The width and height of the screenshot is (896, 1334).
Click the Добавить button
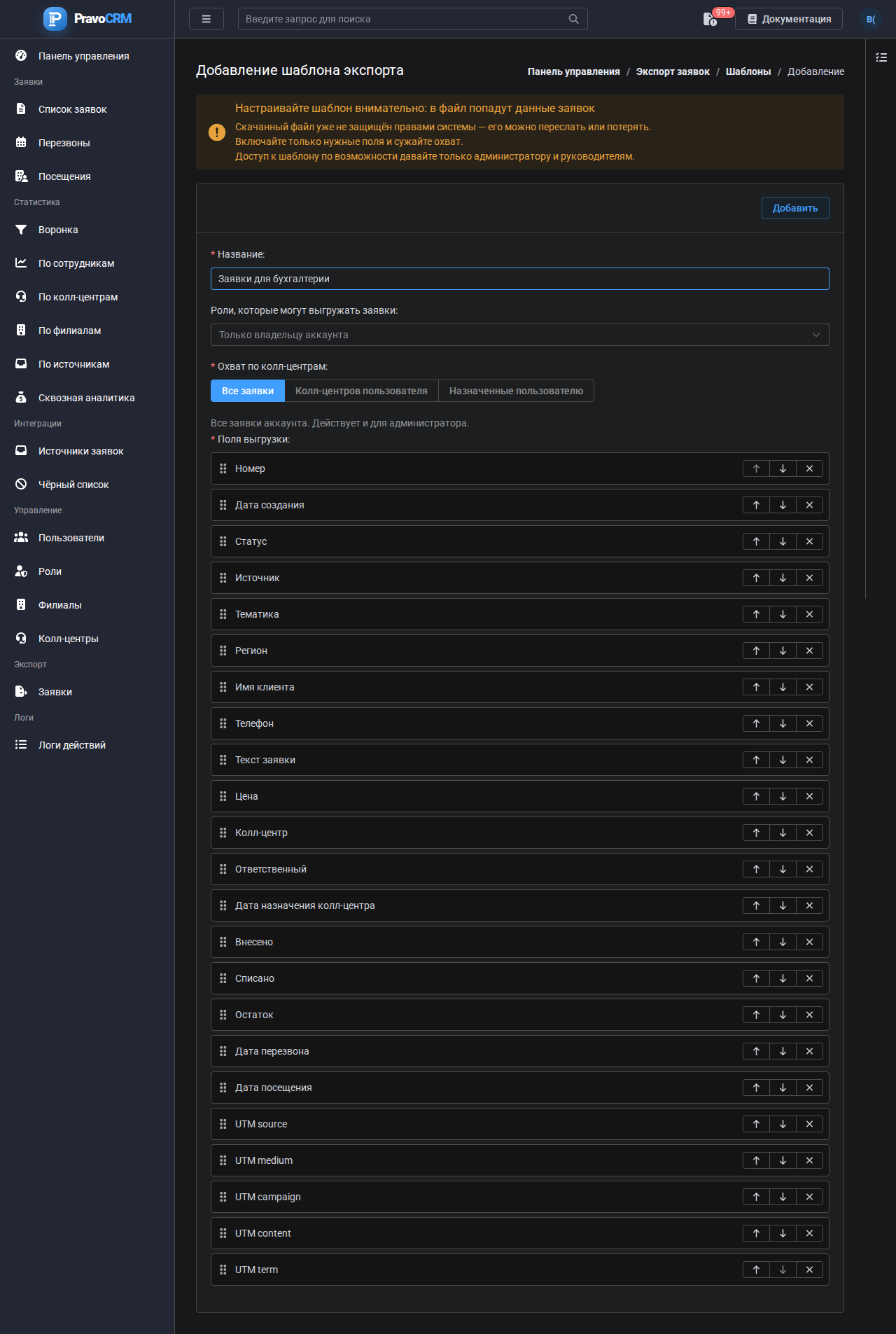click(795, 208)
